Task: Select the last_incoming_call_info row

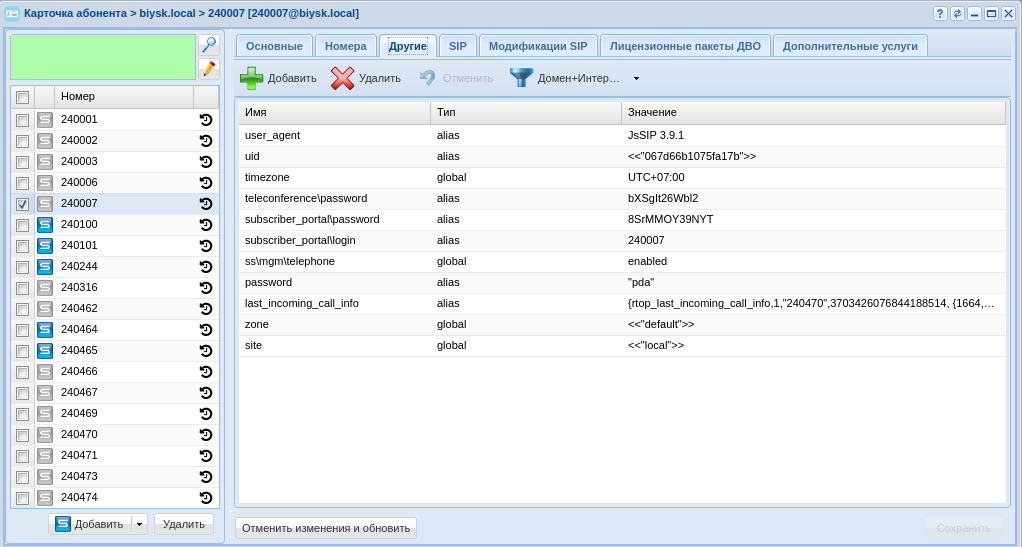Action: coord(622,303)
